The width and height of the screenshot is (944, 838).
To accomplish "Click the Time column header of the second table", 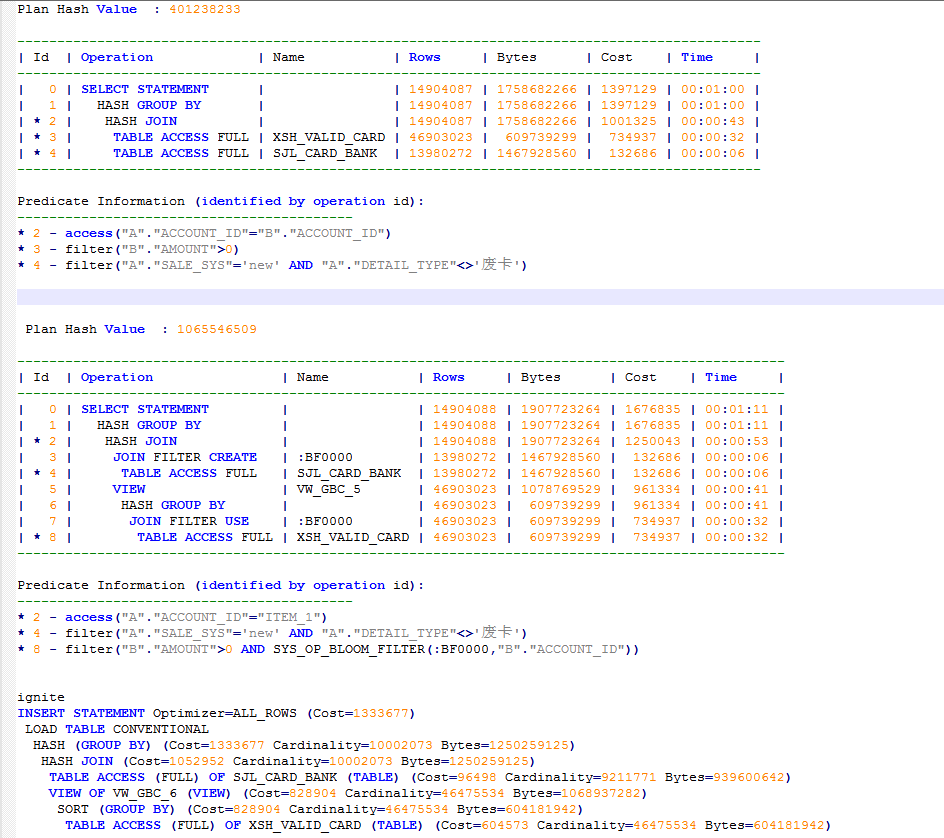I will click(x=721, y=377).
